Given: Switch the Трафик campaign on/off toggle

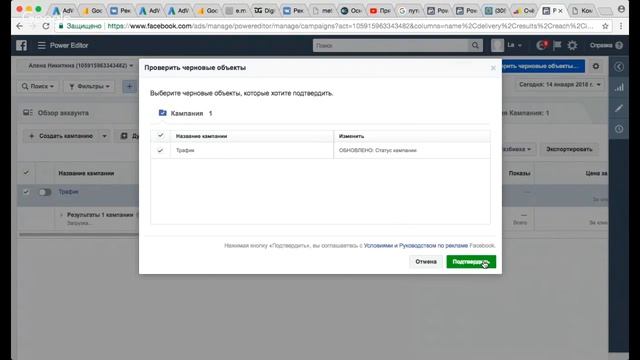Looking at the screenshot, I should [x=45, y=192].
